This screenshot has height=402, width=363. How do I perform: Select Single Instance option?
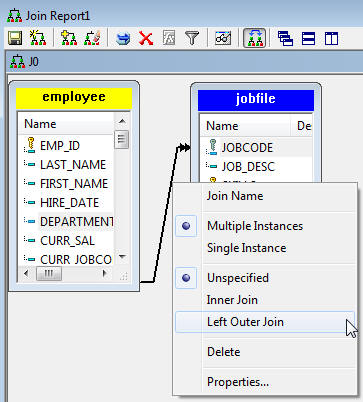point(246,248)
